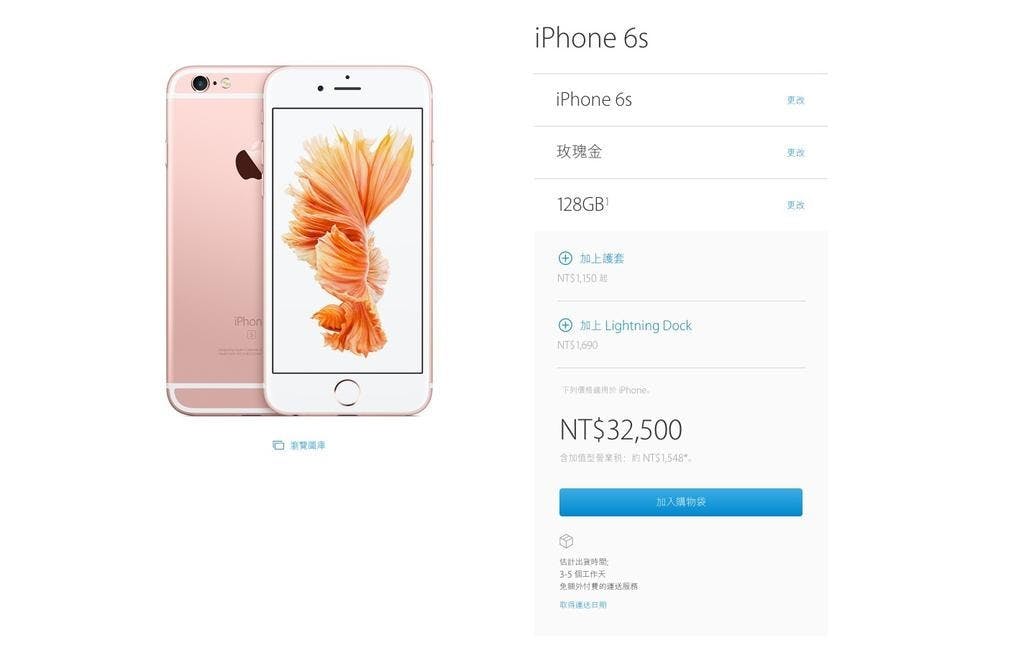Screen dimensions: 1024x648
Task: Click the iPhone front screen fish wallpaper
Action: click(347, 240)
